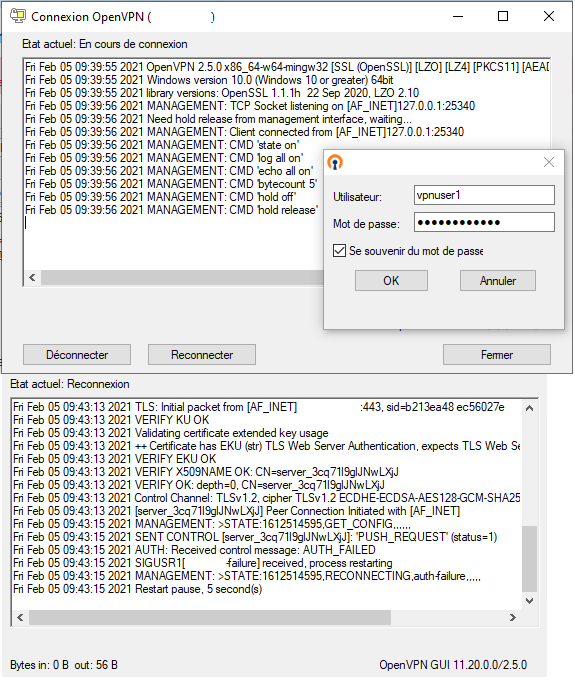Click log line 'Peer Connection Initiated with'

point(237,512)
